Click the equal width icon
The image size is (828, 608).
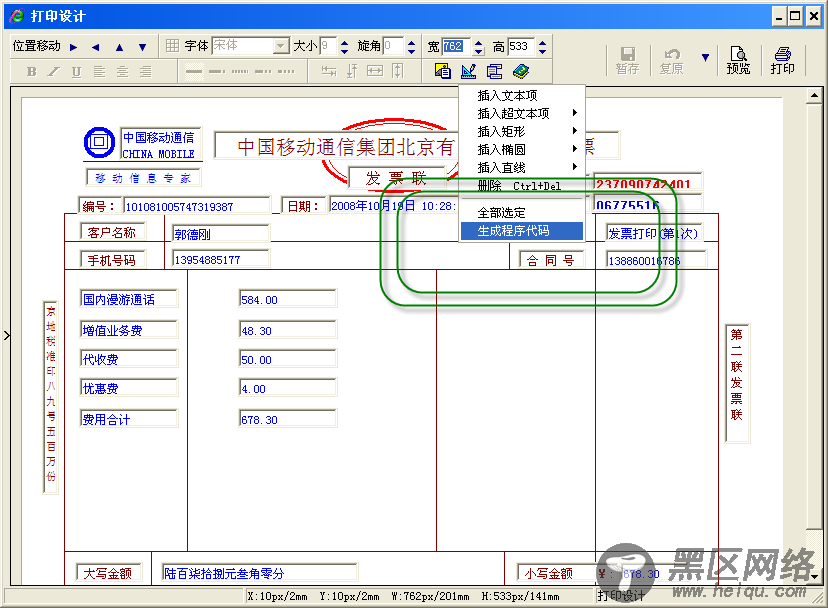(x=375, y=71)
